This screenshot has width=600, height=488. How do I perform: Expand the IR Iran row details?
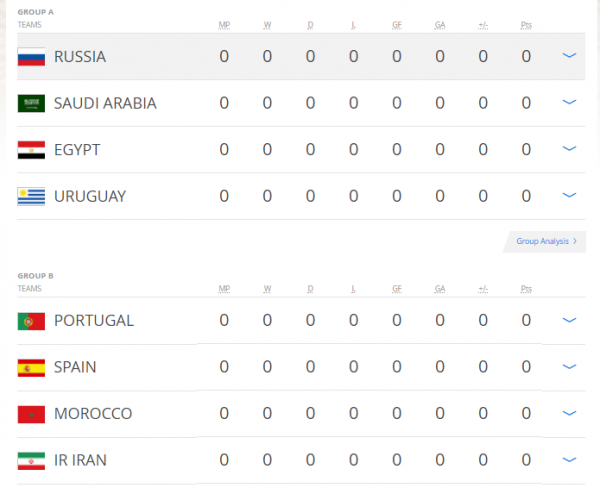[570, 459]
